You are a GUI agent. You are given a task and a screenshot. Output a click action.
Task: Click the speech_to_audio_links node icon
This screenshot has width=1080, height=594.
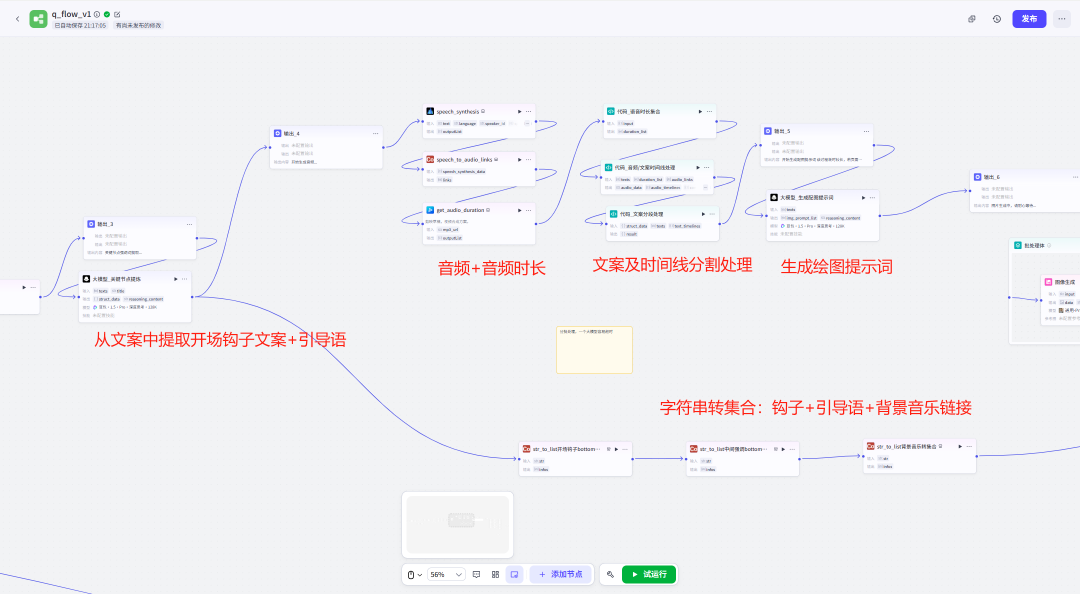[x=430, y=160]
